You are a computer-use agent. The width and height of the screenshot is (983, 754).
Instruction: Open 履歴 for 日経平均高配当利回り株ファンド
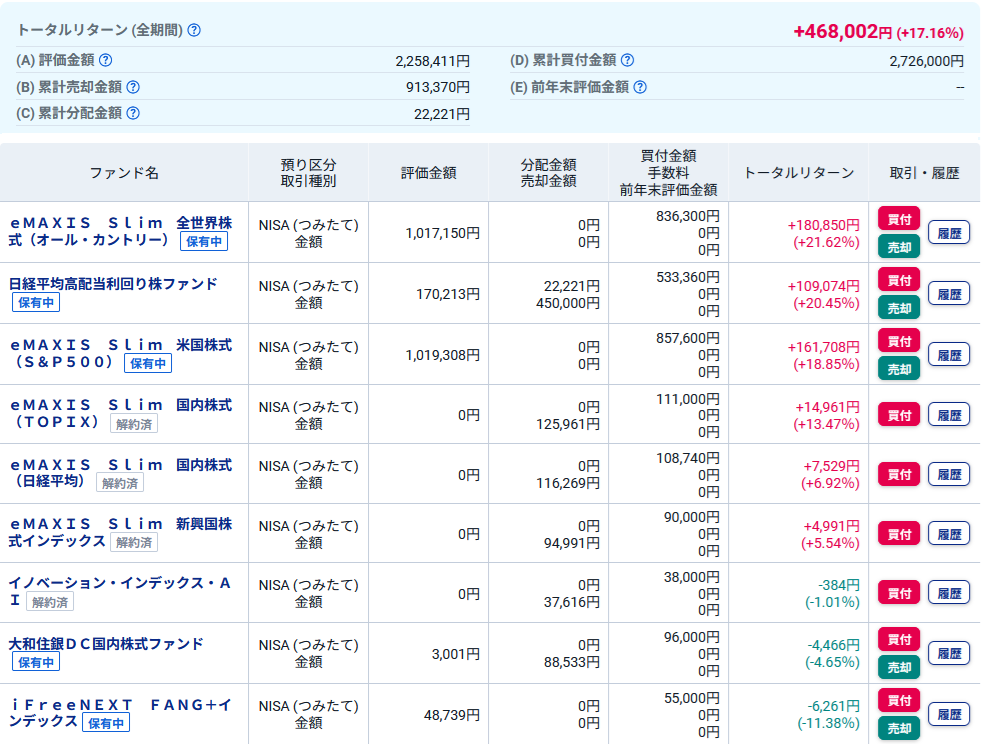(949, 294)
